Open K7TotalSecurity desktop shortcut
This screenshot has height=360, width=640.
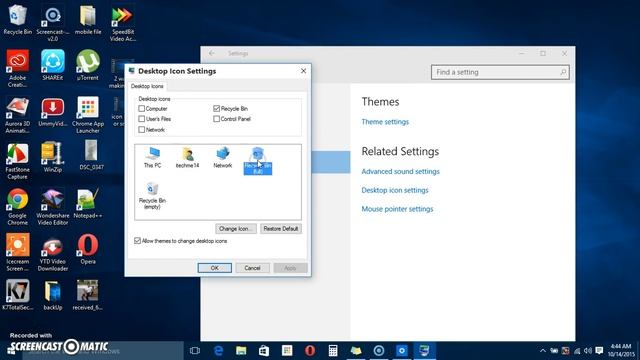(18, 295)
